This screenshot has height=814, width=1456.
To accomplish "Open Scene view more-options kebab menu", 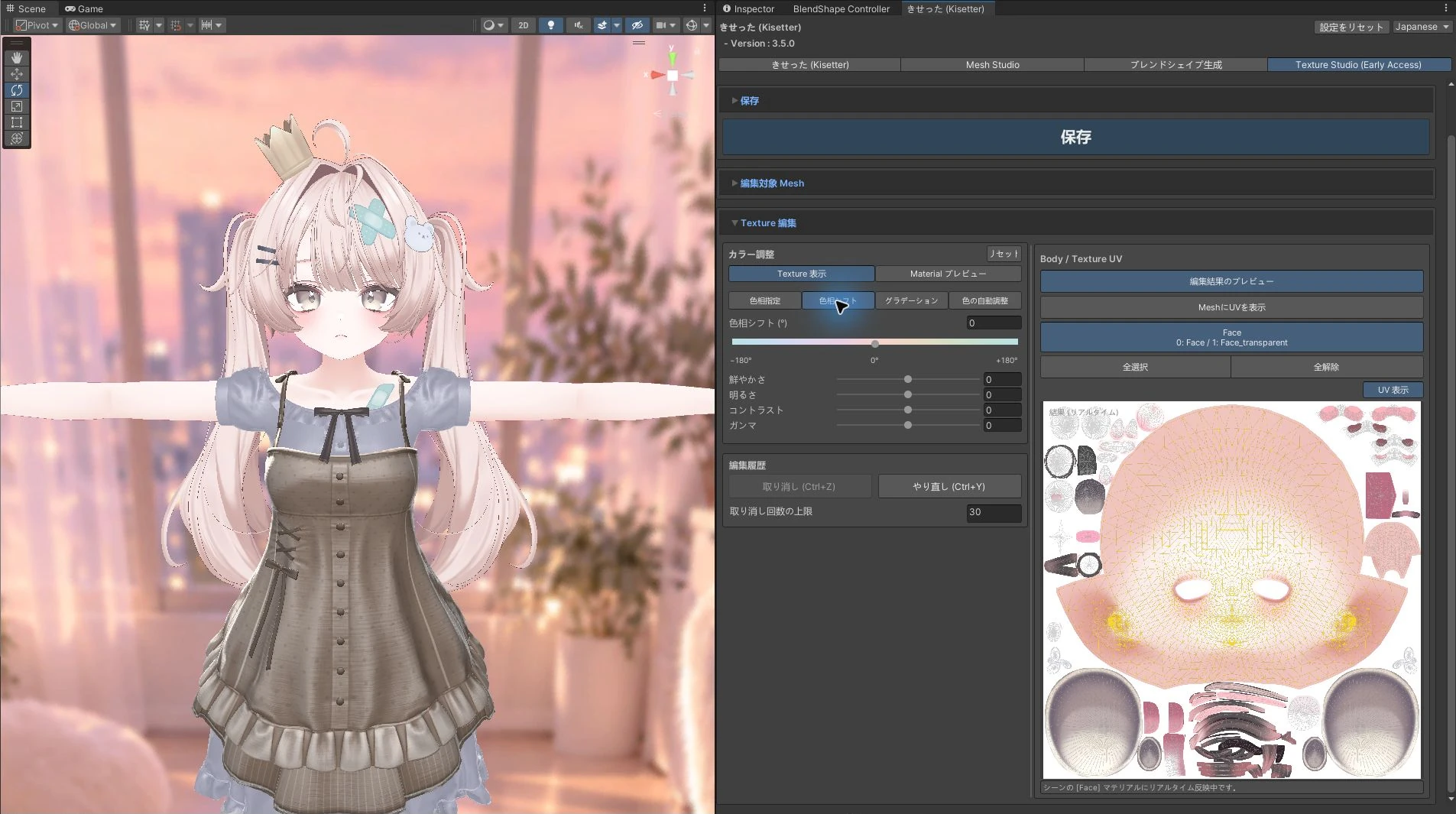I will 705,8.
